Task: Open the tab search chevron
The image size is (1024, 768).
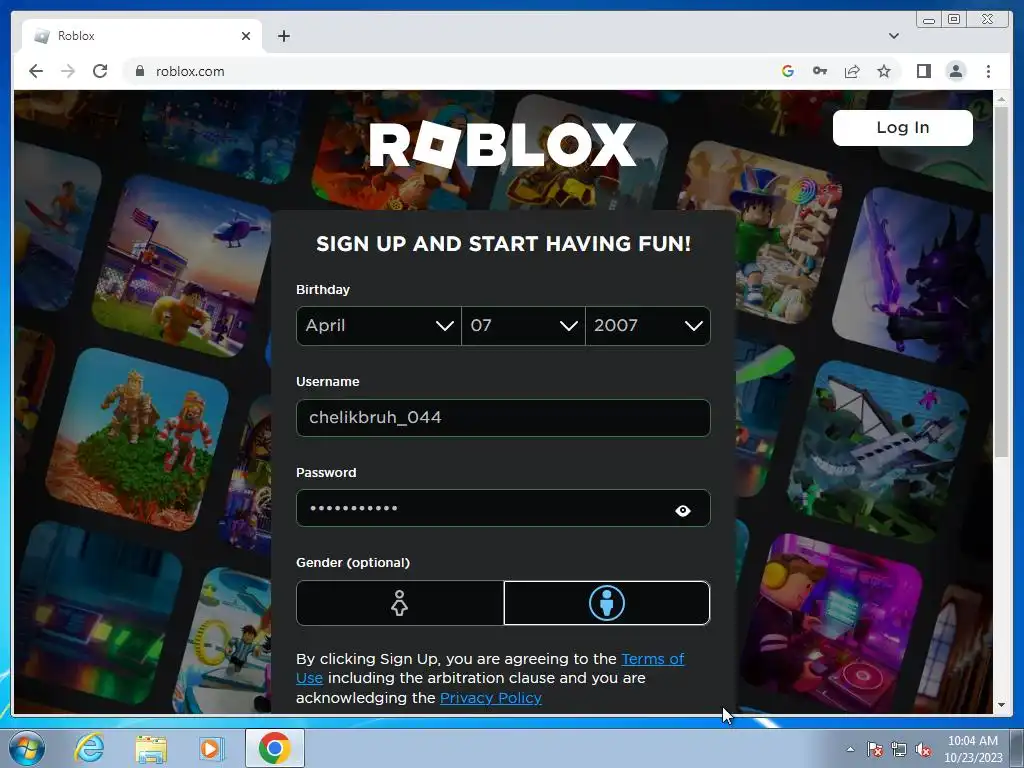Action: pos(893,36)
